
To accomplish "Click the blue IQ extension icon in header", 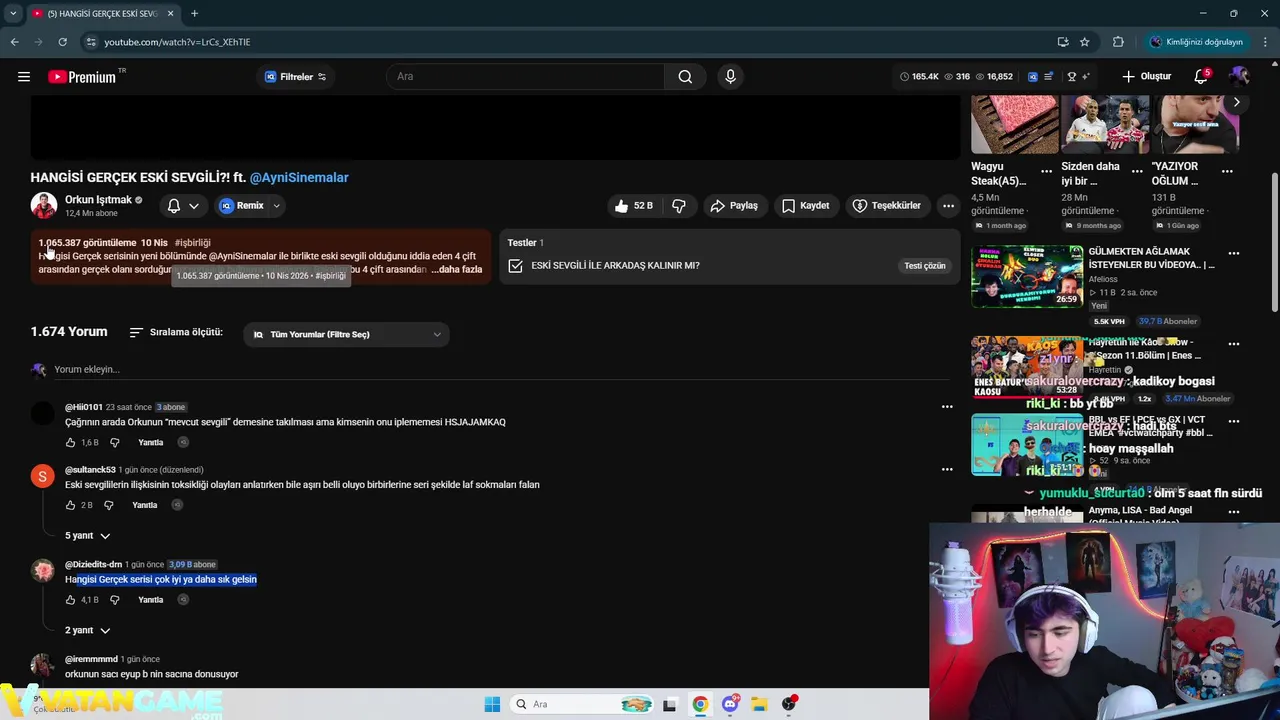I will (x=1033, y=77).
